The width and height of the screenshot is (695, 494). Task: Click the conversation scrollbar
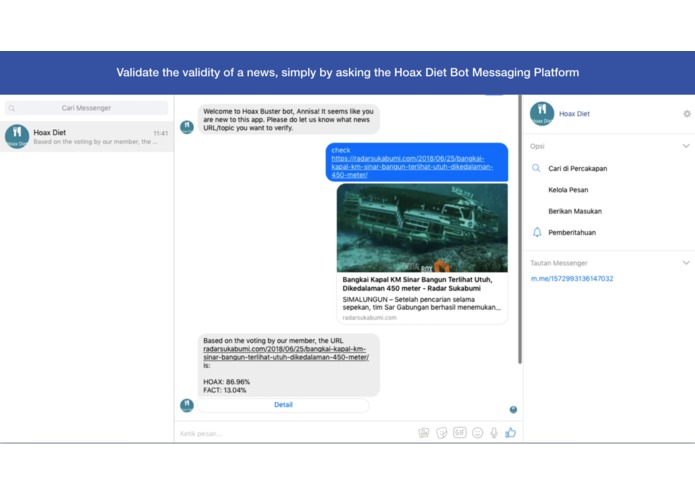[x=519, y=229]
